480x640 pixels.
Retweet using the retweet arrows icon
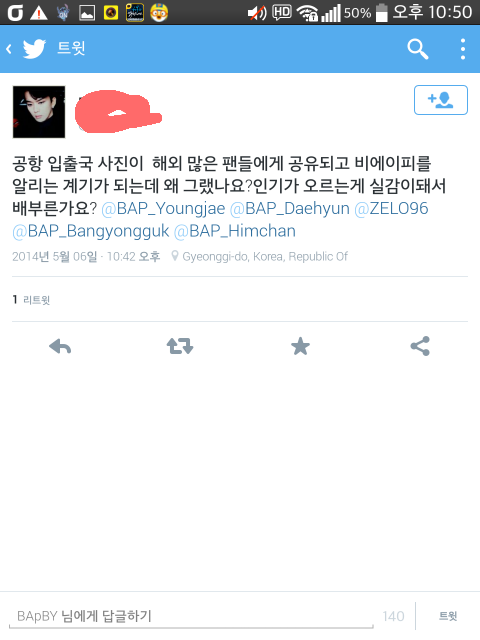point(180,346)
